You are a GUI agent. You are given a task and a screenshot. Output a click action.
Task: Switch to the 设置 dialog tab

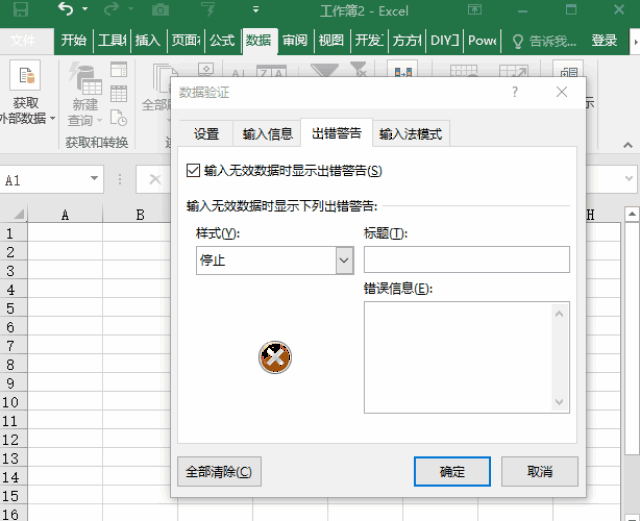(207, 134)
